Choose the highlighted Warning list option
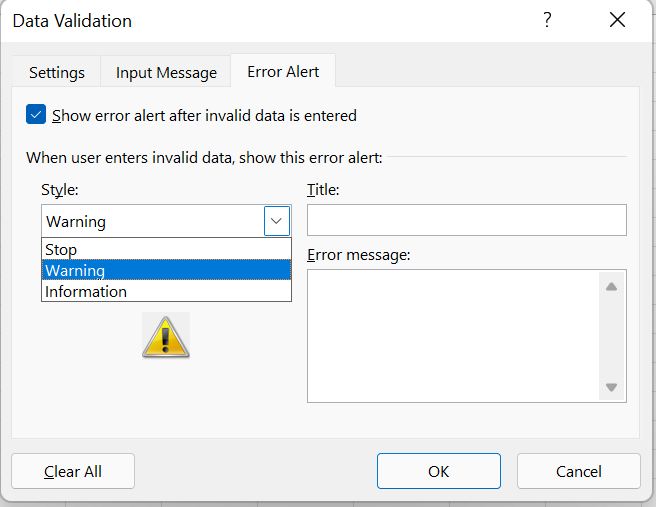This screenshot has width=656, height=507. tap(166, 270)
